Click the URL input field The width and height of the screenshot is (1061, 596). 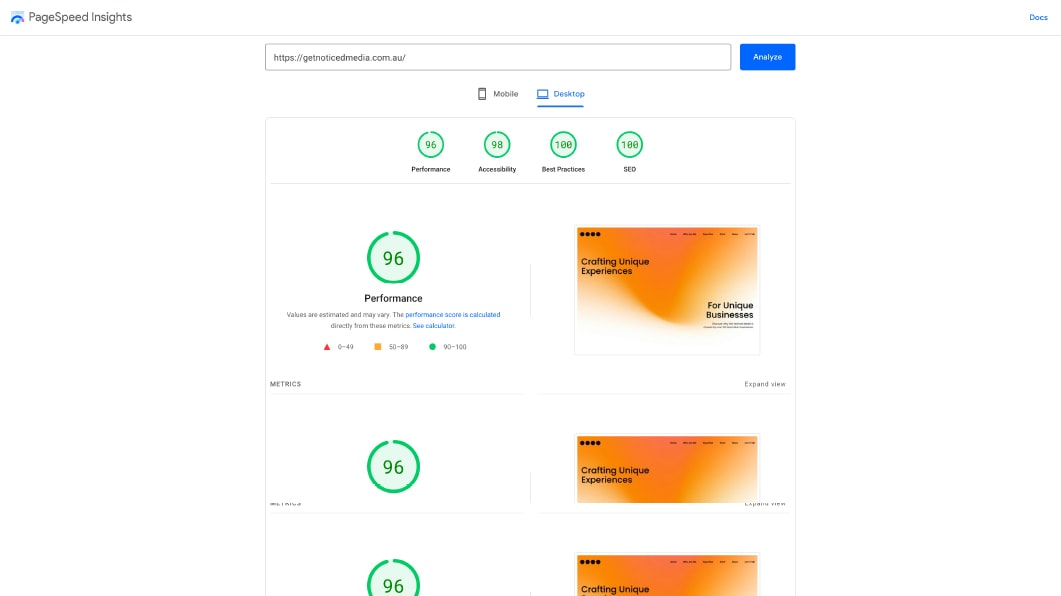click(x=498, y=58)
